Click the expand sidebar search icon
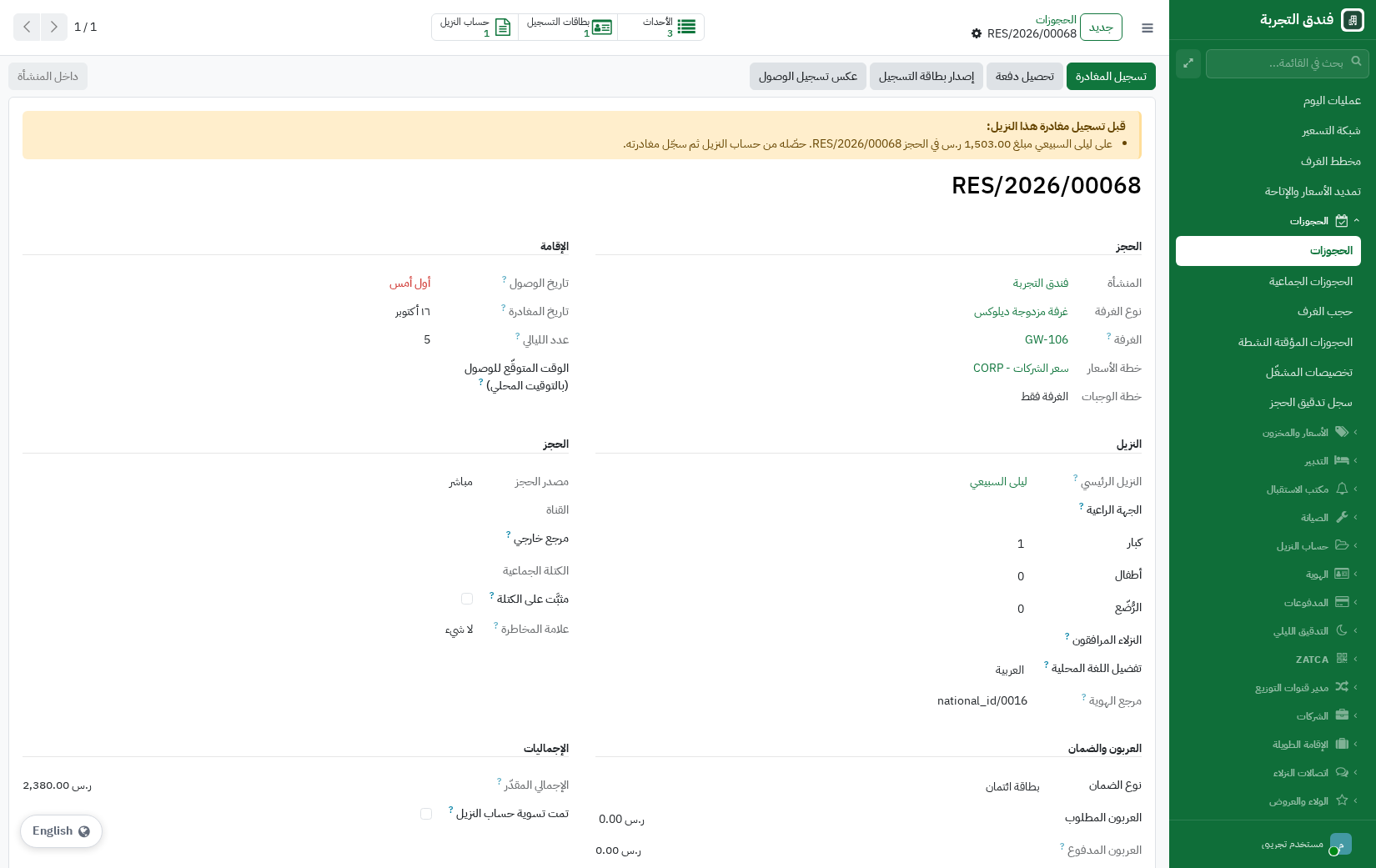The width and height of the screenshot is (1376, 868). [1188, 63]
